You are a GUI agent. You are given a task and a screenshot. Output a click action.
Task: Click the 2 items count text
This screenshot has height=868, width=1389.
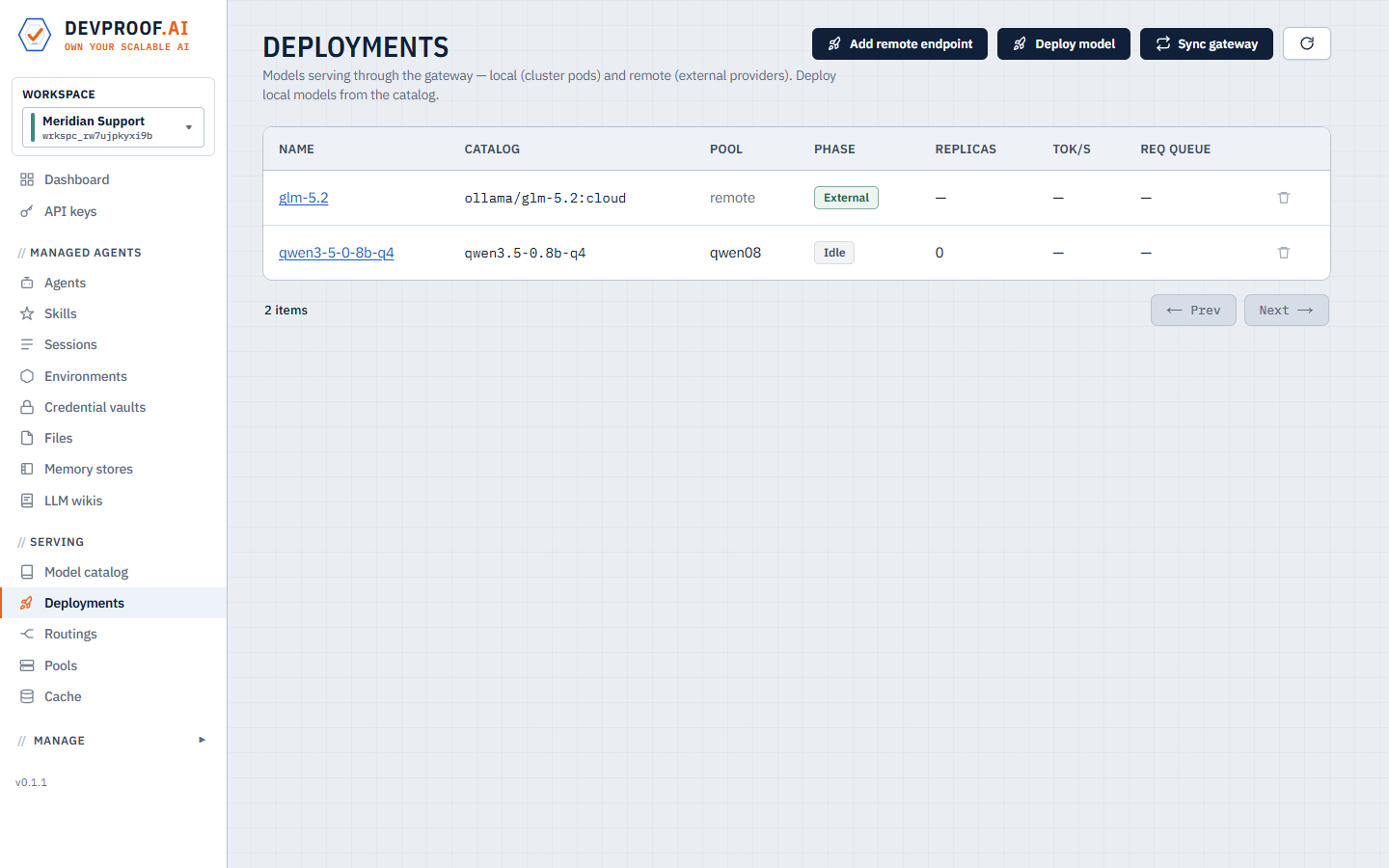click(x=286, y=311)
